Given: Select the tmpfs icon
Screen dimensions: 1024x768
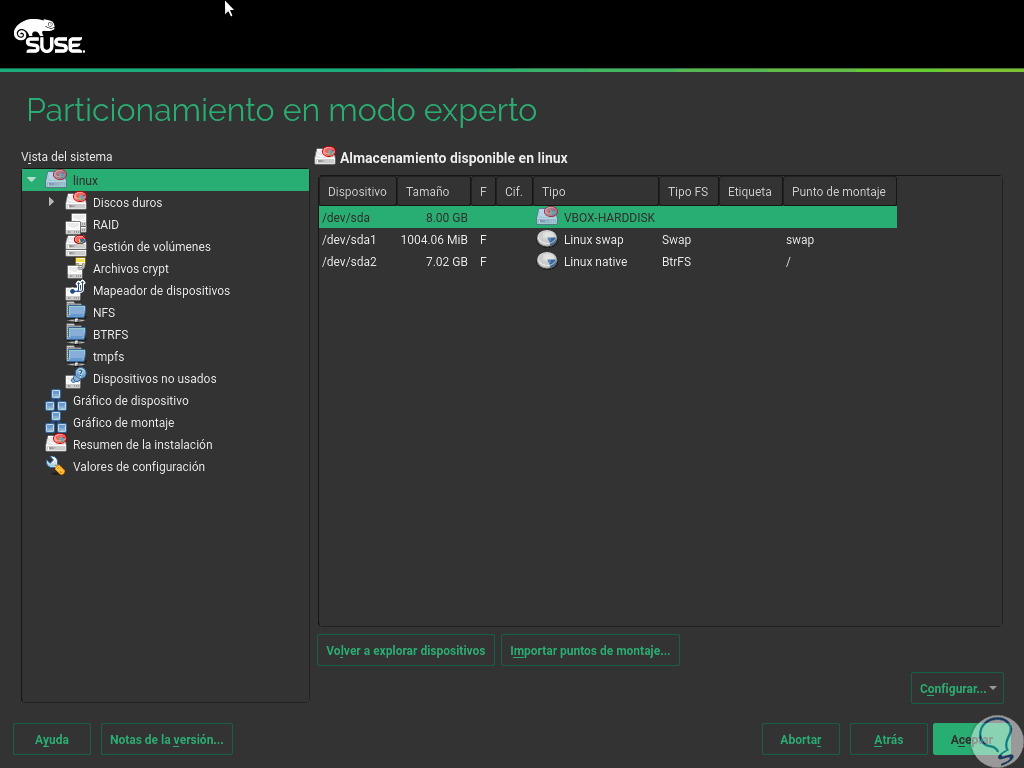Looking at the screenshot, I should [x=75, y=356].
